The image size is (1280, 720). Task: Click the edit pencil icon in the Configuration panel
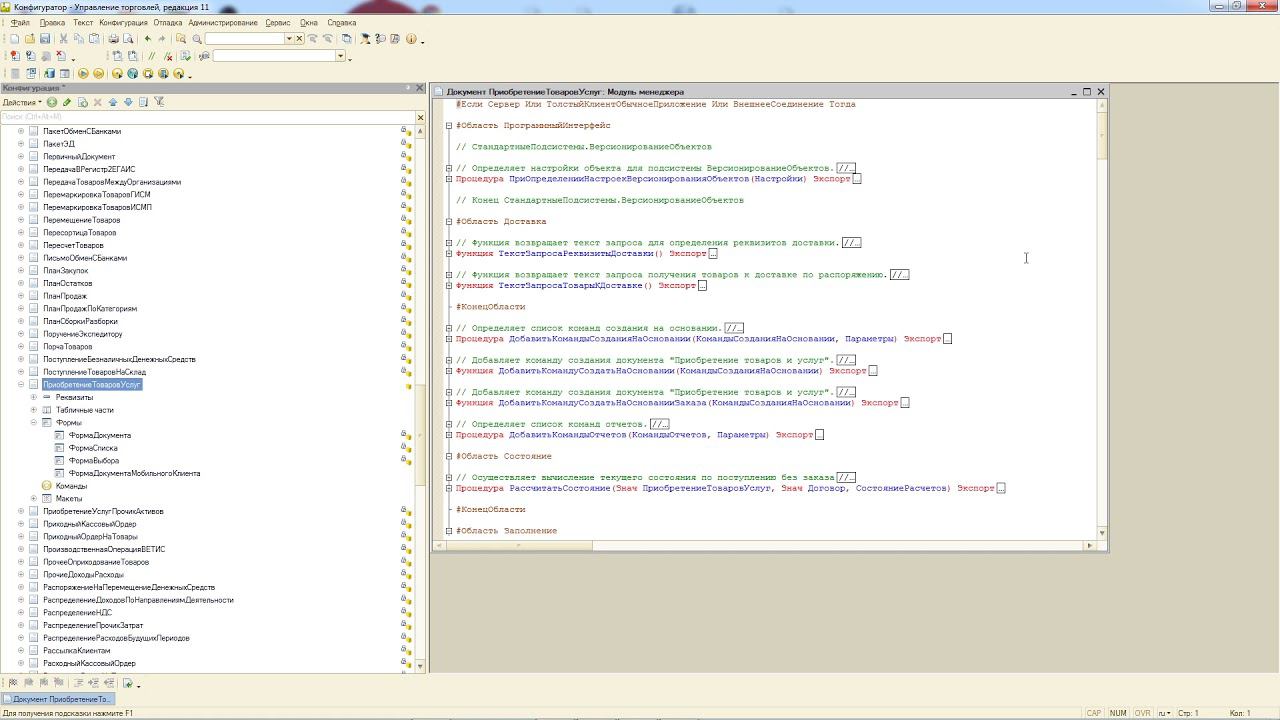click(67, 102)
